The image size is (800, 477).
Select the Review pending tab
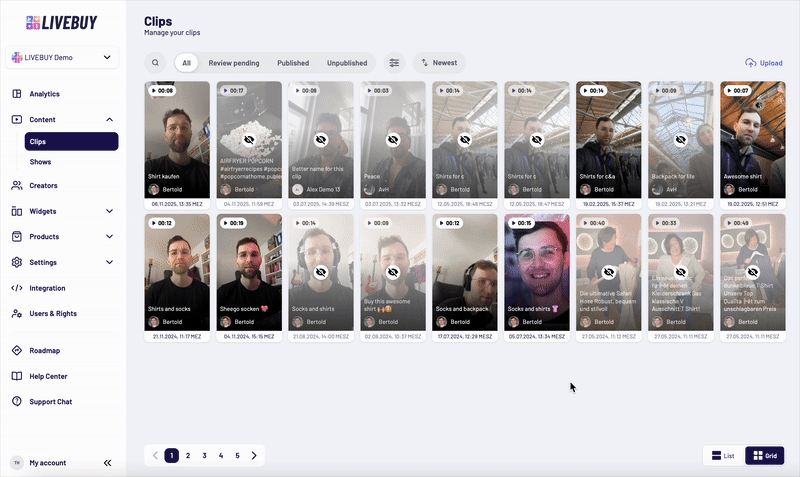pyautogui.click(x=234, y=63)
